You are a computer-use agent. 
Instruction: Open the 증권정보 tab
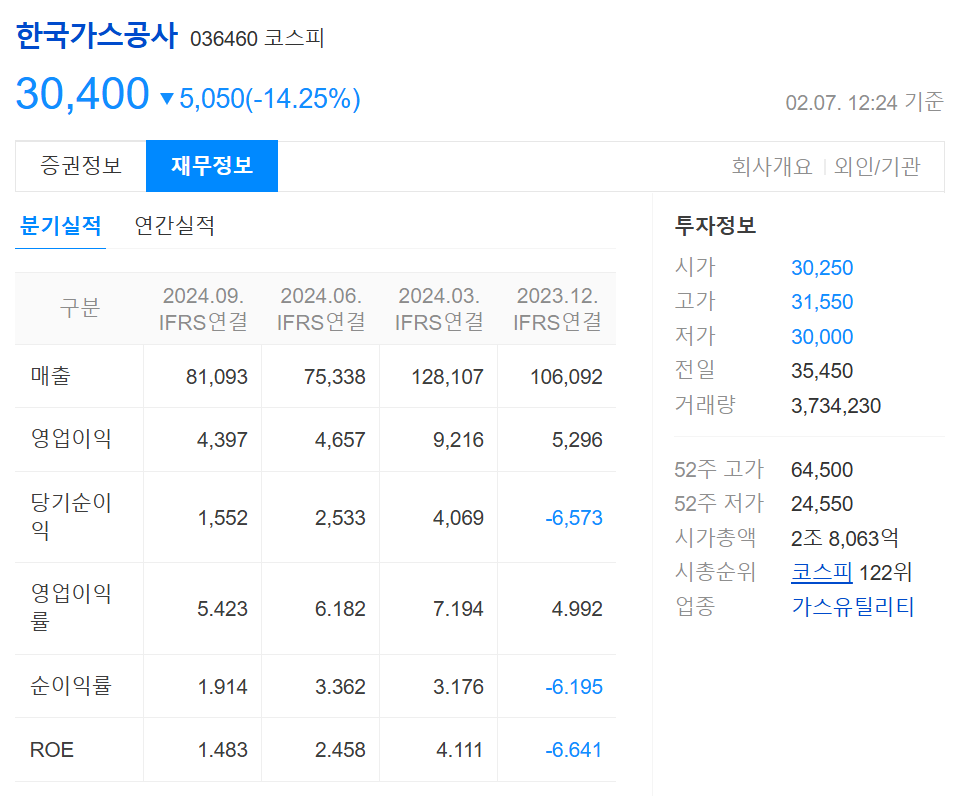pyautogui.click(x=81, y=166)
